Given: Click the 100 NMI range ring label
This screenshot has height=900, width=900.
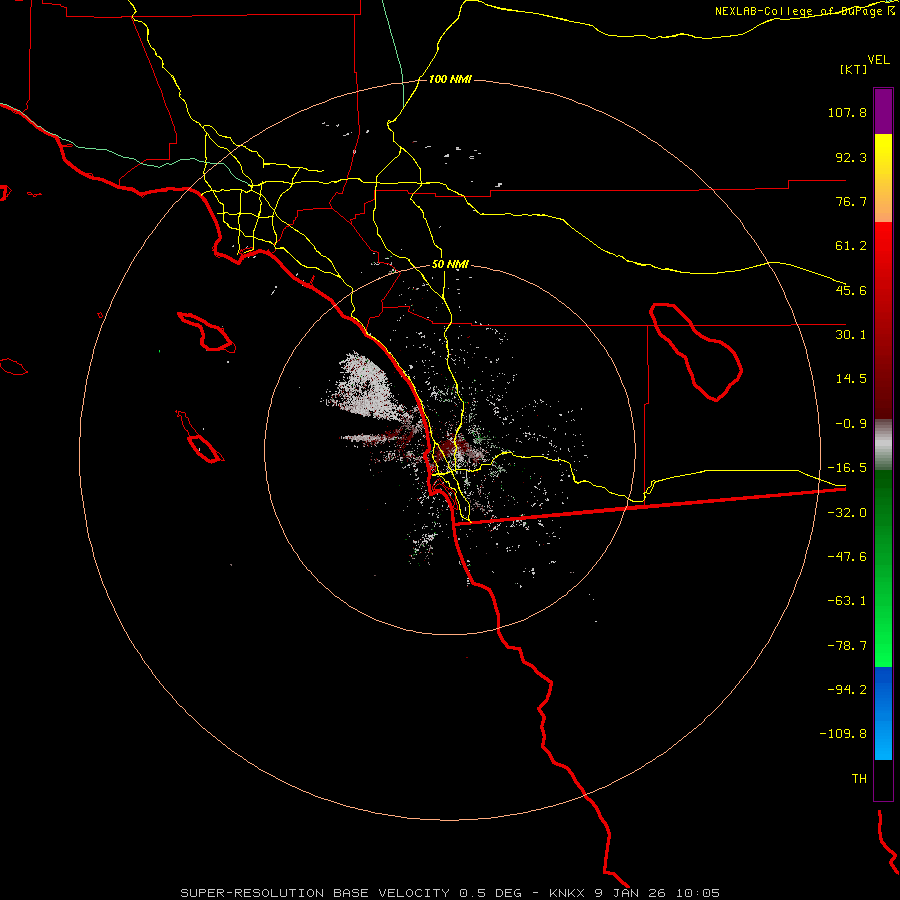Looking at the screenshot, I should pos(450,79).
